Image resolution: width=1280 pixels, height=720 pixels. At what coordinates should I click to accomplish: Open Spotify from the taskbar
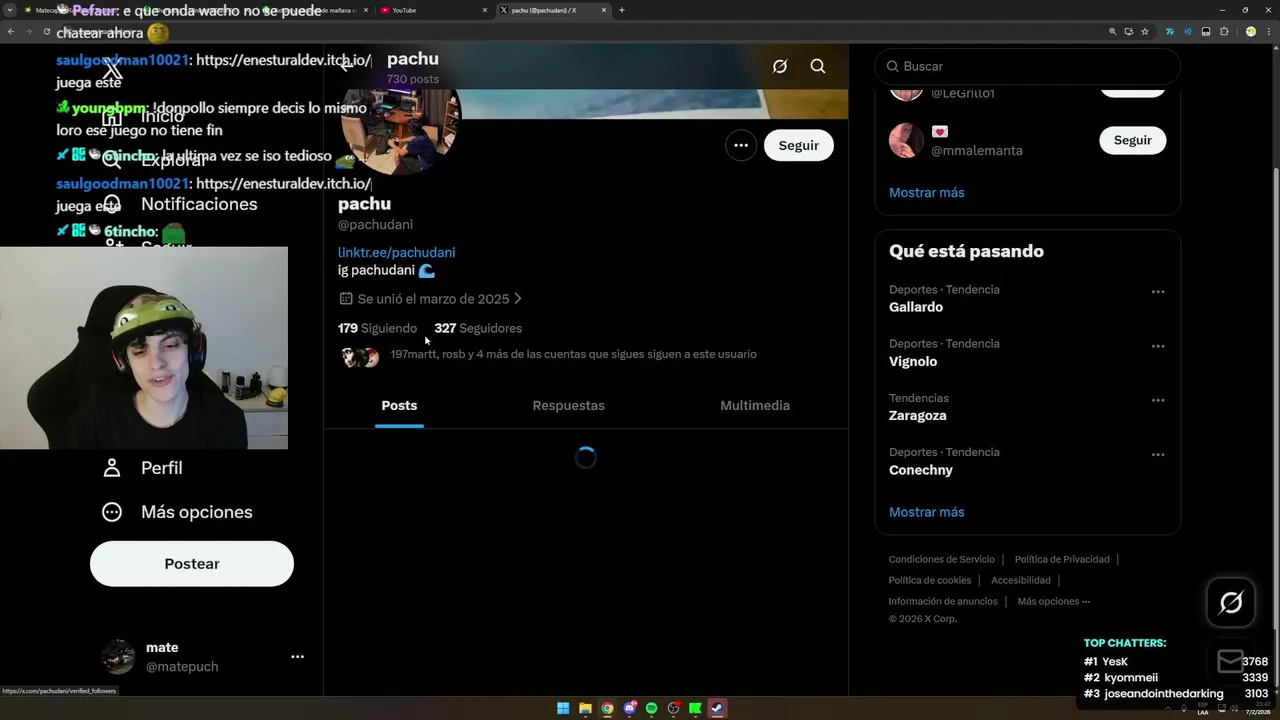[651, 709]
